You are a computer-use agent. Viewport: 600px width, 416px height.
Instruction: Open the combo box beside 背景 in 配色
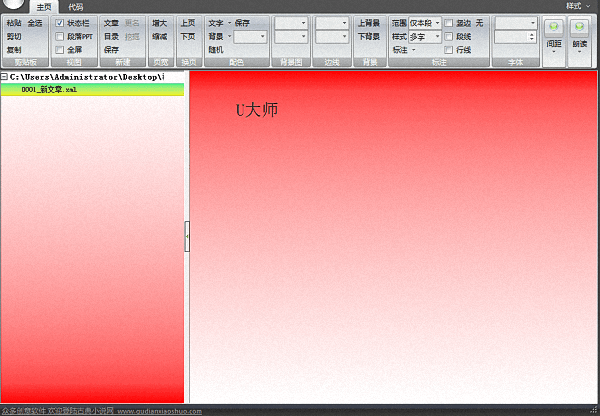(250, 37)
